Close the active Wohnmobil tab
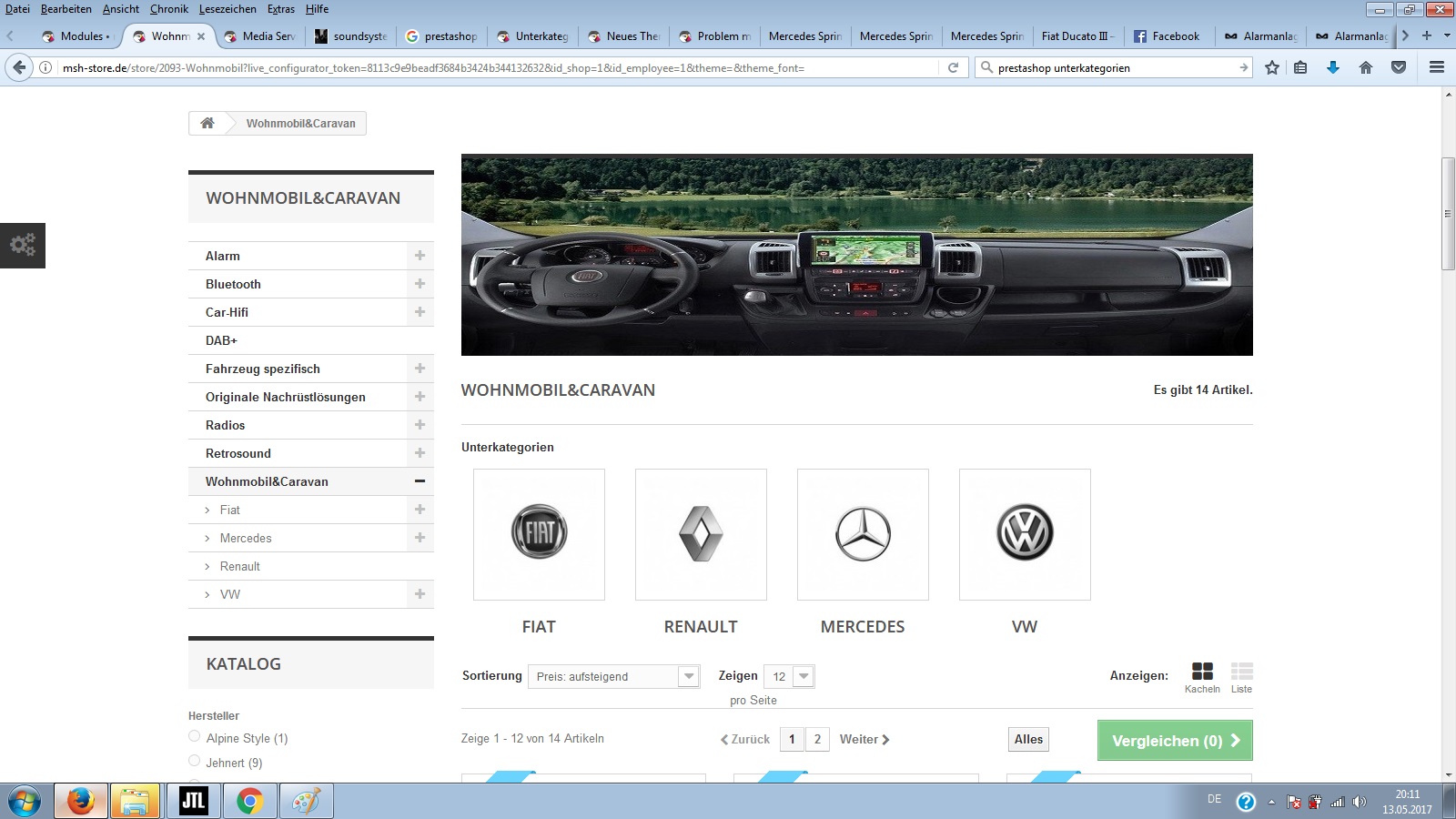Image resolution: width=1456 pixels, height=819 pixels. [x=201, y=36]
